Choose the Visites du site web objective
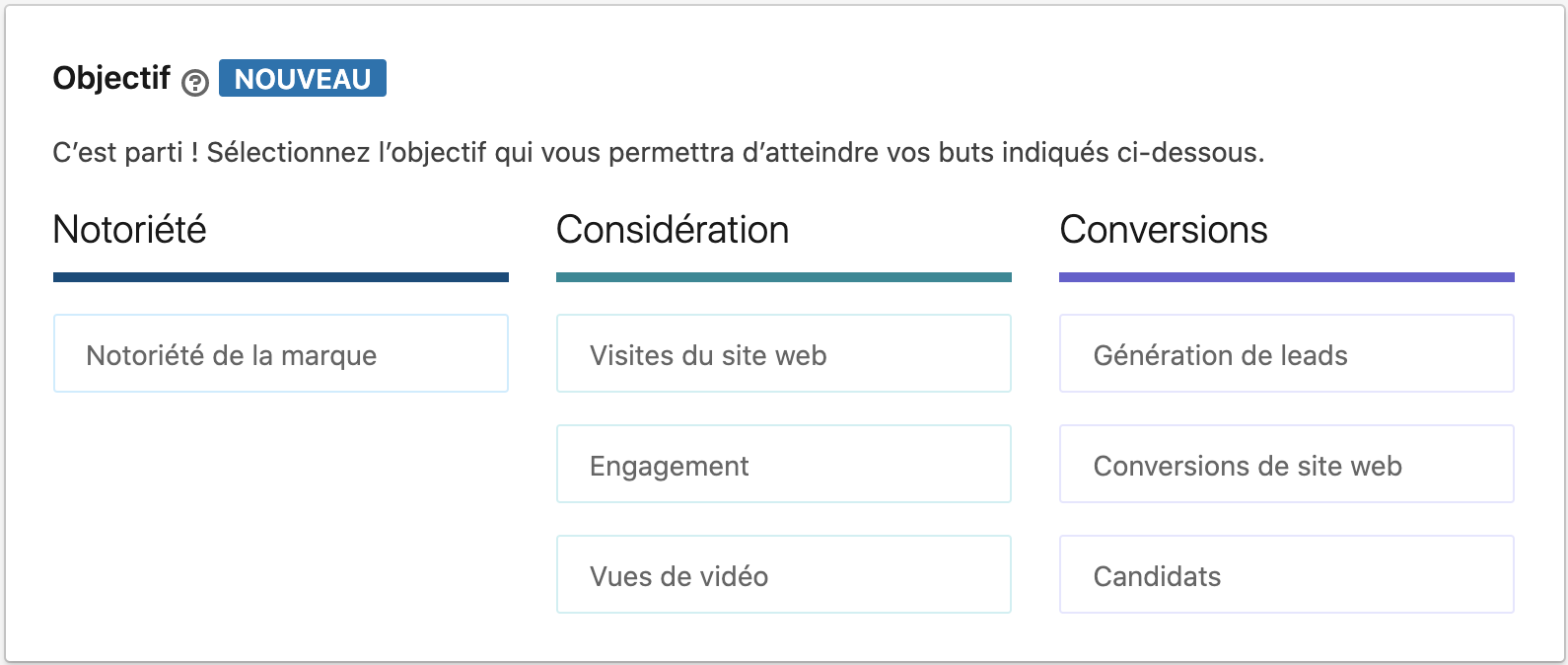 pos(784,354)
